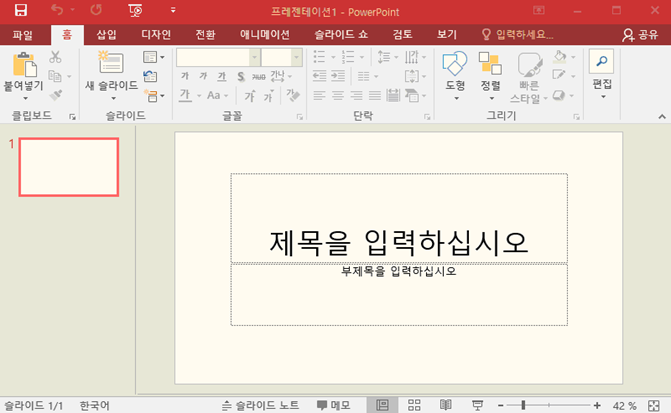
Task: Open the 보기 tab
Action: click(x=447, y=35)
